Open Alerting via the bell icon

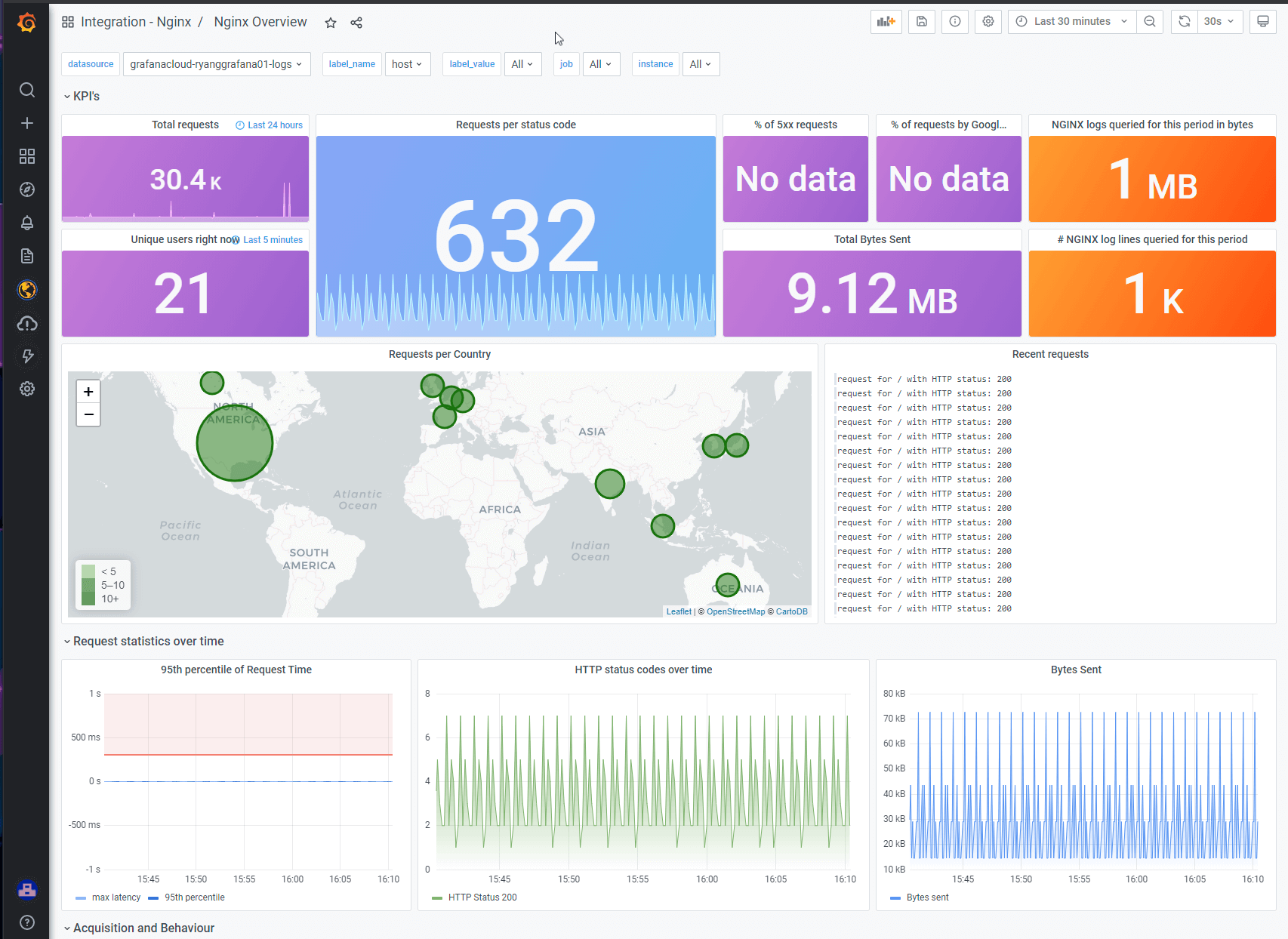pos(27,223)
